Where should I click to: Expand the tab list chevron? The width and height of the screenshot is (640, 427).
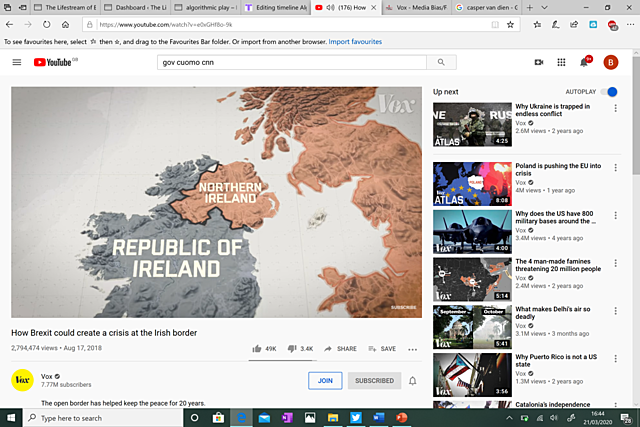click(544, 7)
